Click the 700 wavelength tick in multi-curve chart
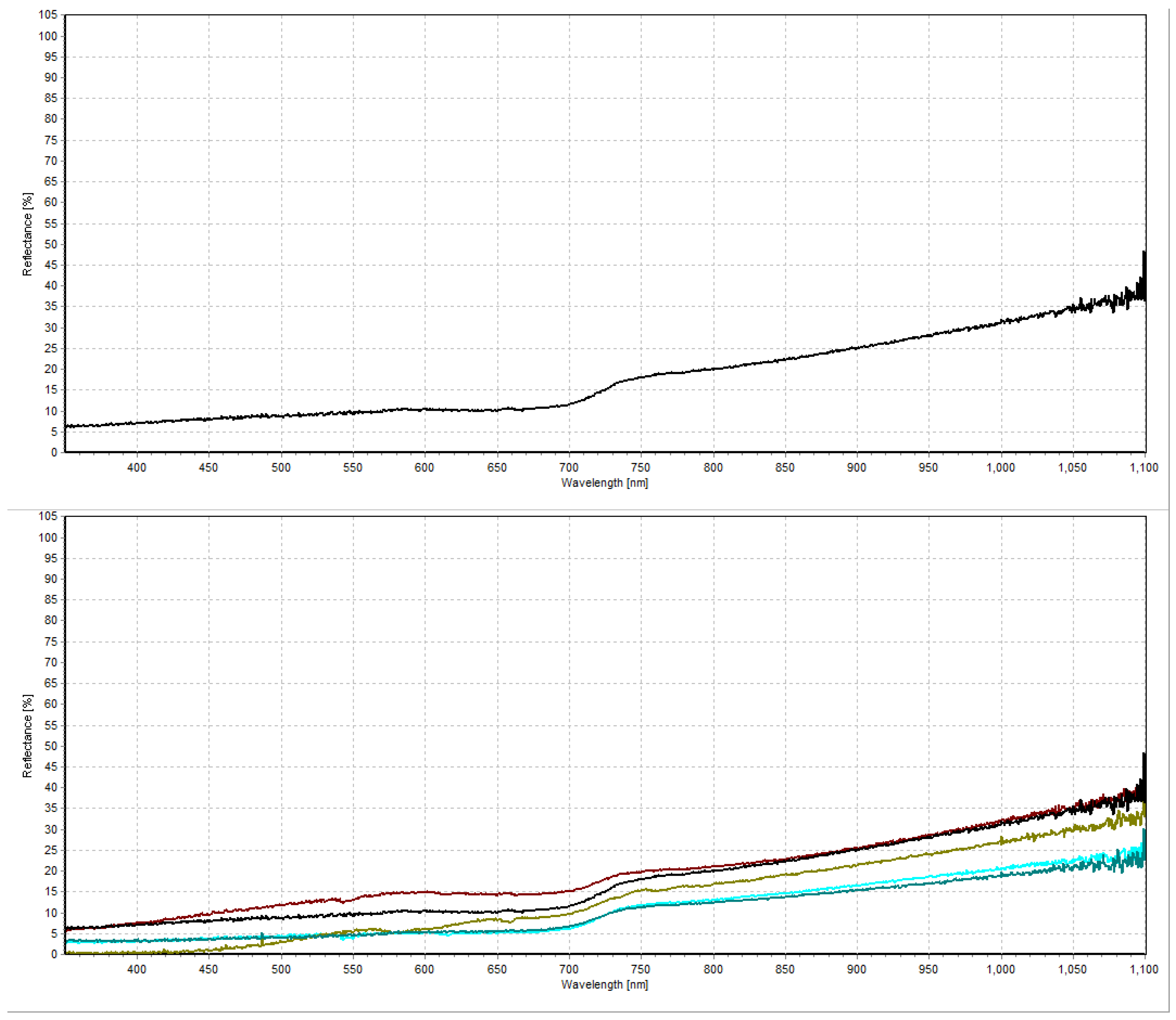This screenshot has width=1176, height=1020. pos(569,969)
